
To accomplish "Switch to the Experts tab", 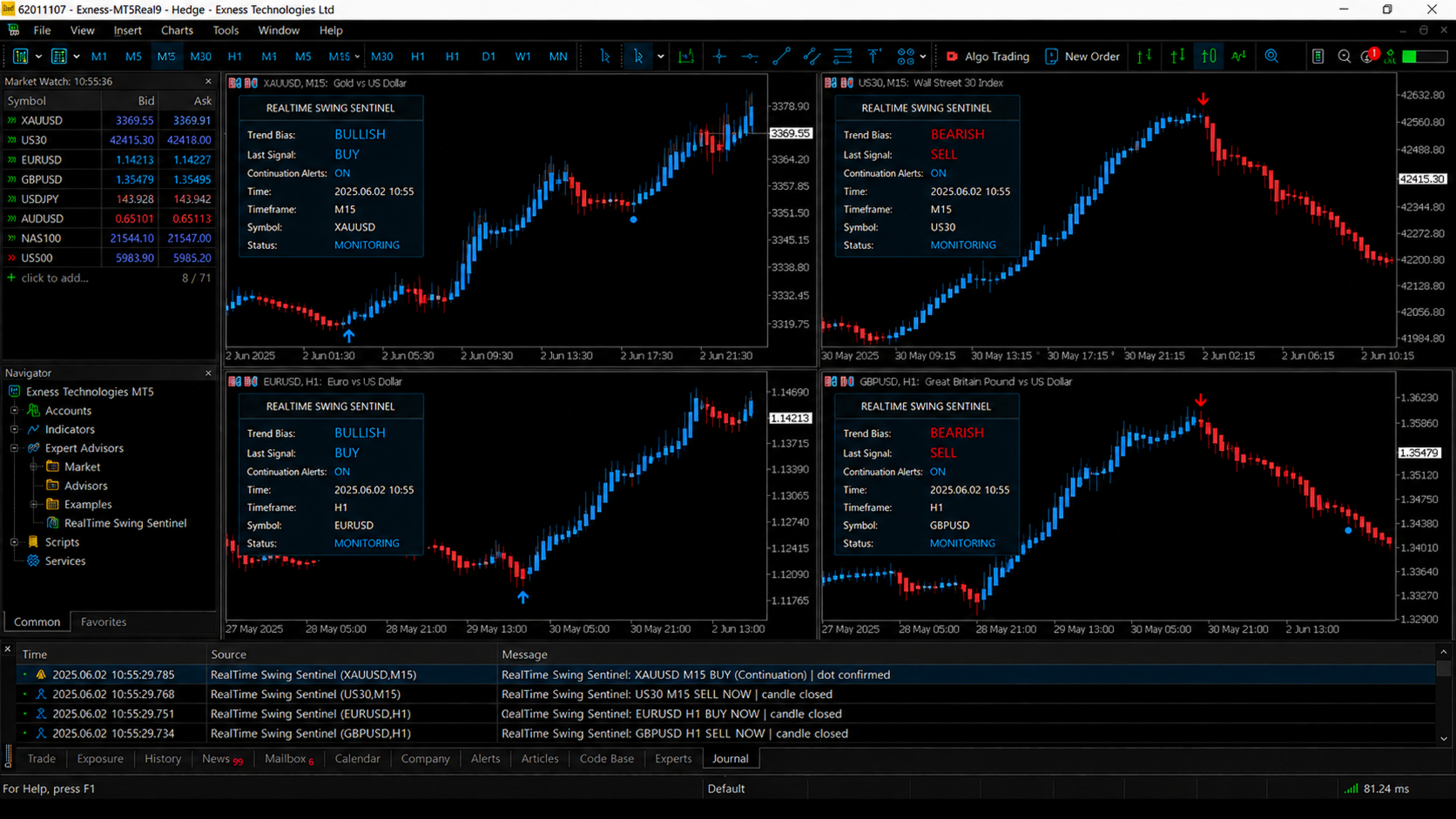I will coord(673,759).
